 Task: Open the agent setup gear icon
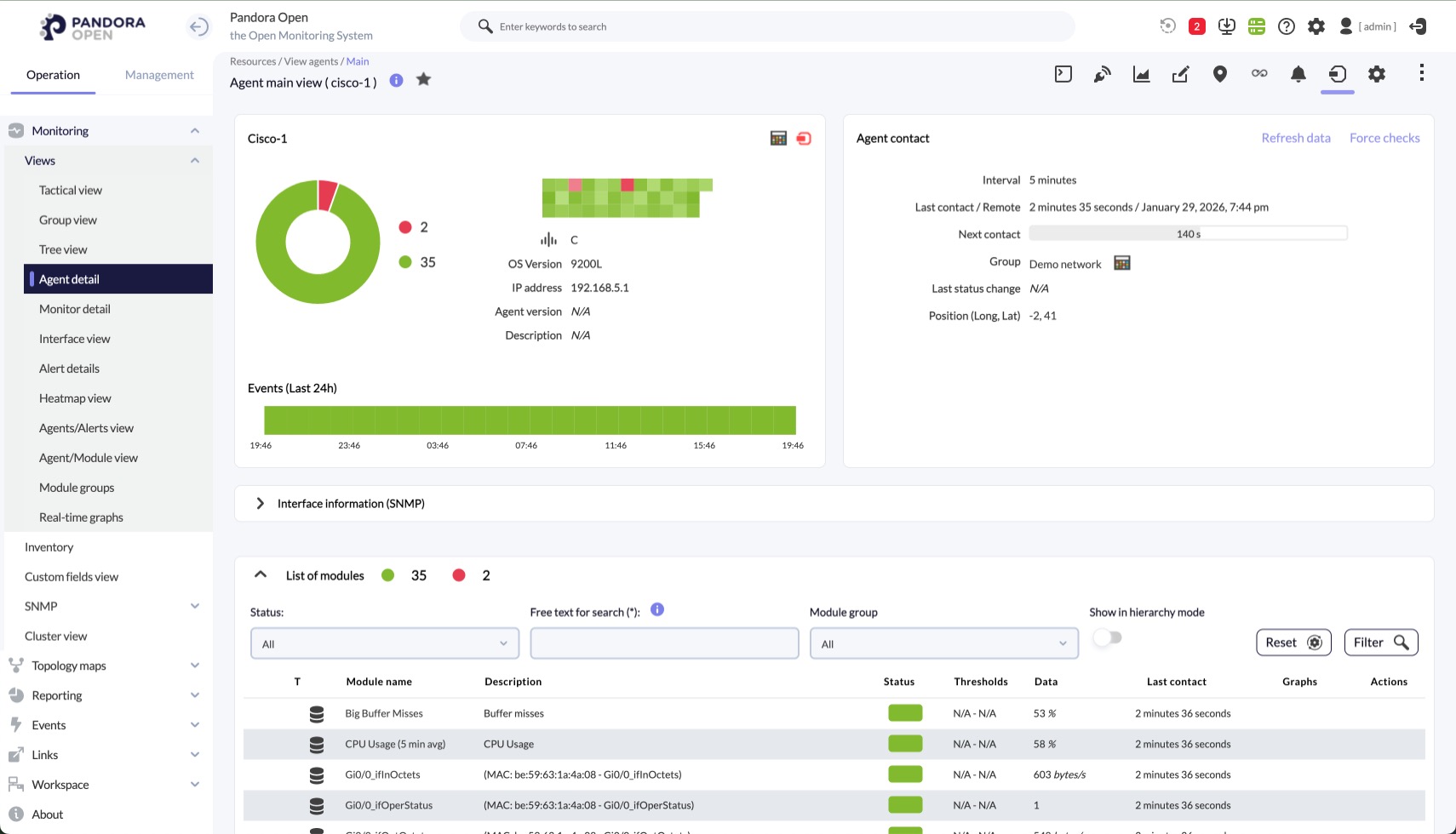coord(1376,74)
